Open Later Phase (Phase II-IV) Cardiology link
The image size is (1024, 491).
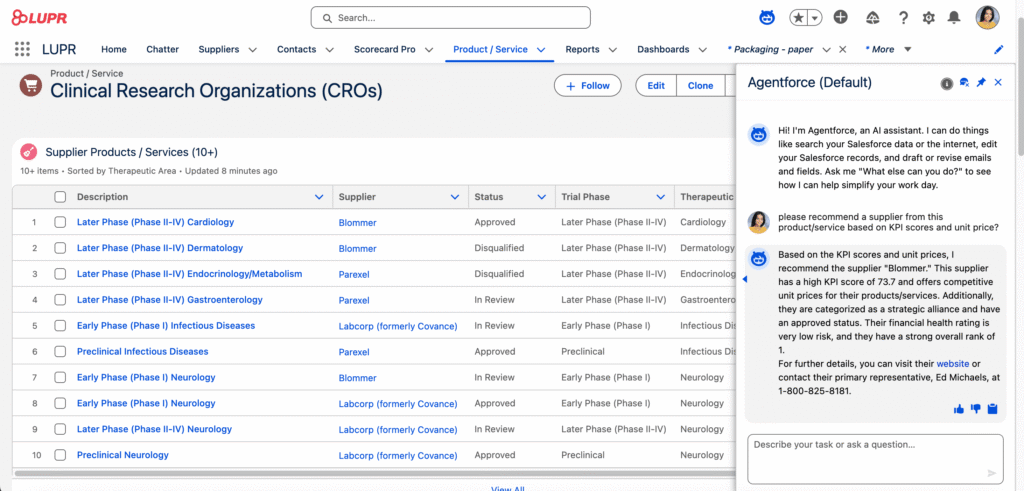point(155,222)
